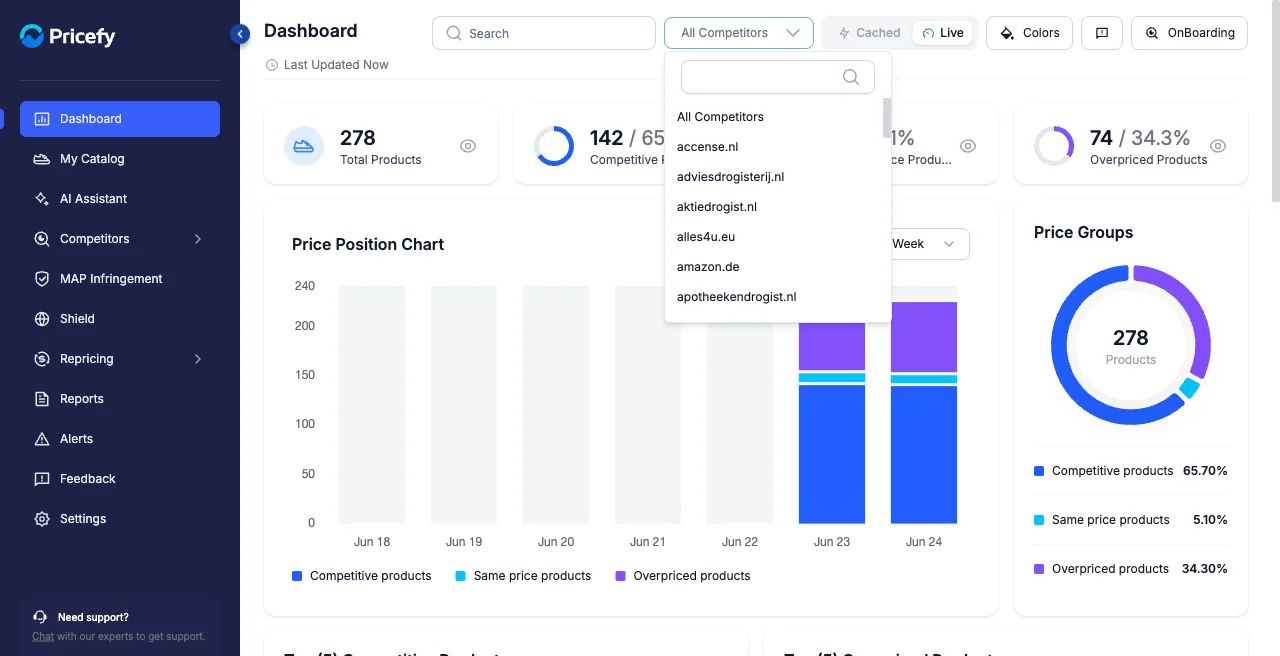Click the Price Groups 'Competitive products' row

[x=1131, y=471]
